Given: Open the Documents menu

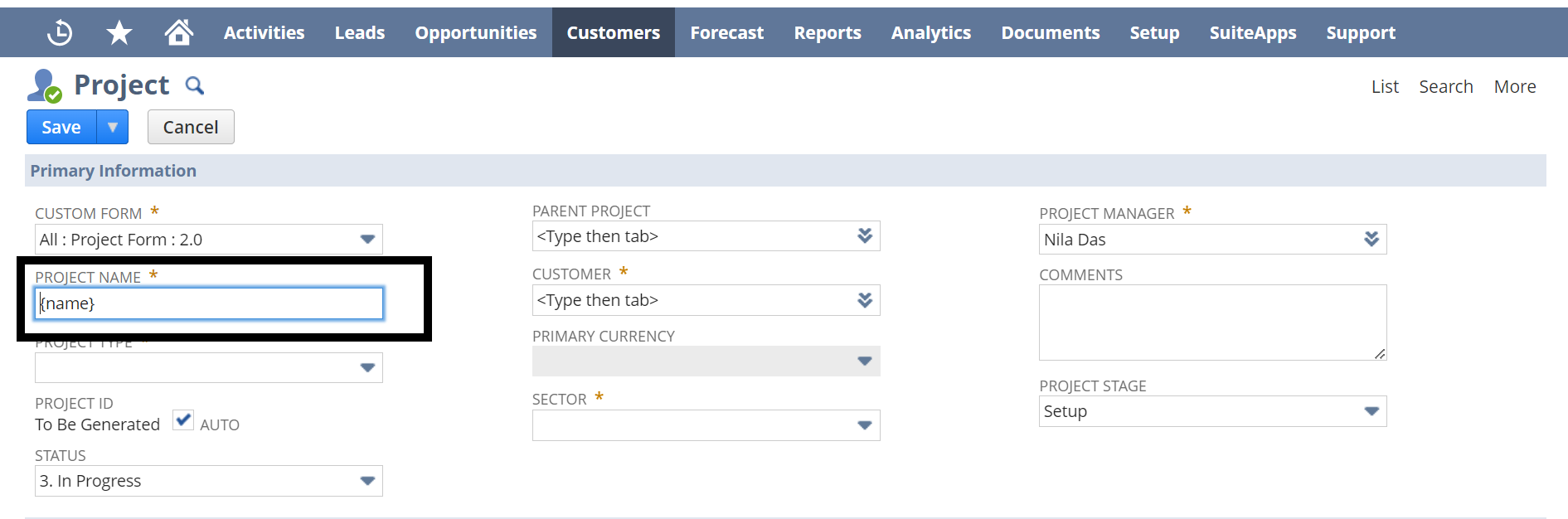Looking at the screenshot, I should coord(1051,32).
